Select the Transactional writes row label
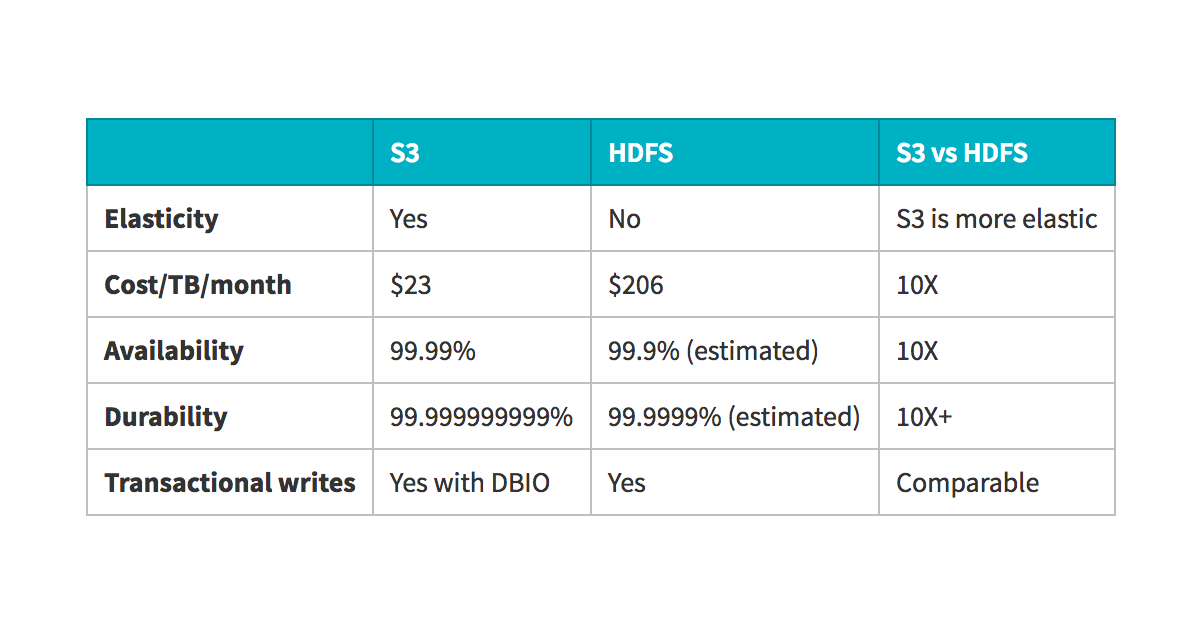Viewport: 1200px width, 630px height. tap(230, 483)
